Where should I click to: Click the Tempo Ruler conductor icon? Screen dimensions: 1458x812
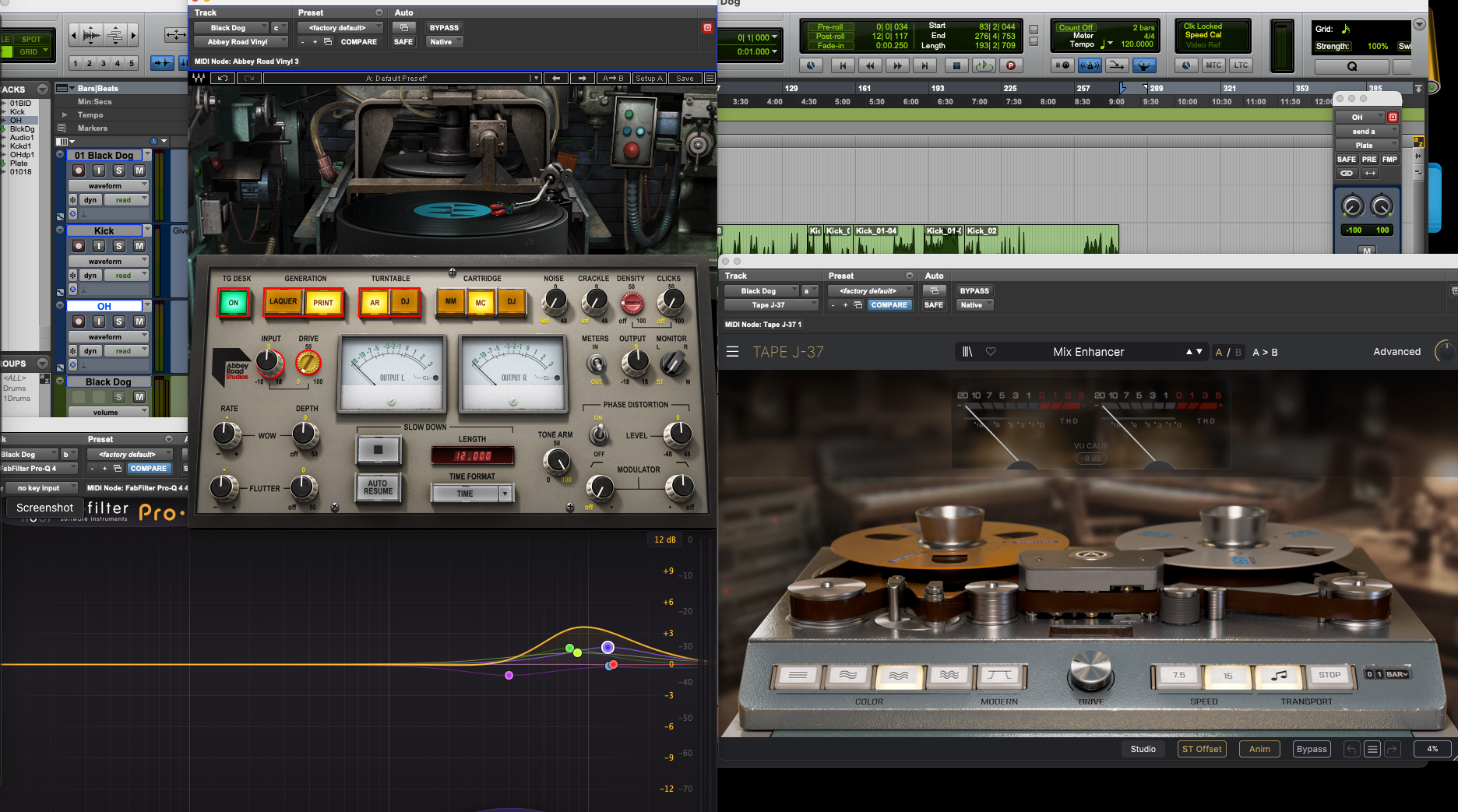pos(1144,65)
